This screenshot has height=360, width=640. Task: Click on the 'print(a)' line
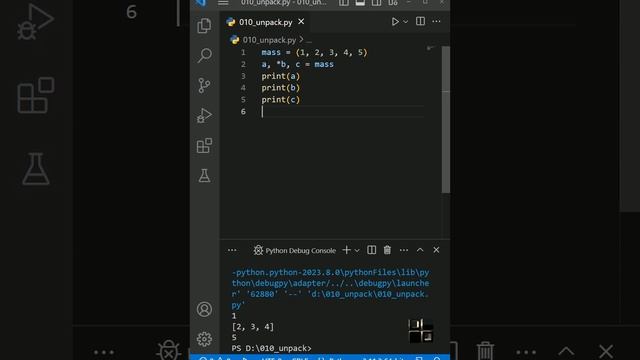280,76
